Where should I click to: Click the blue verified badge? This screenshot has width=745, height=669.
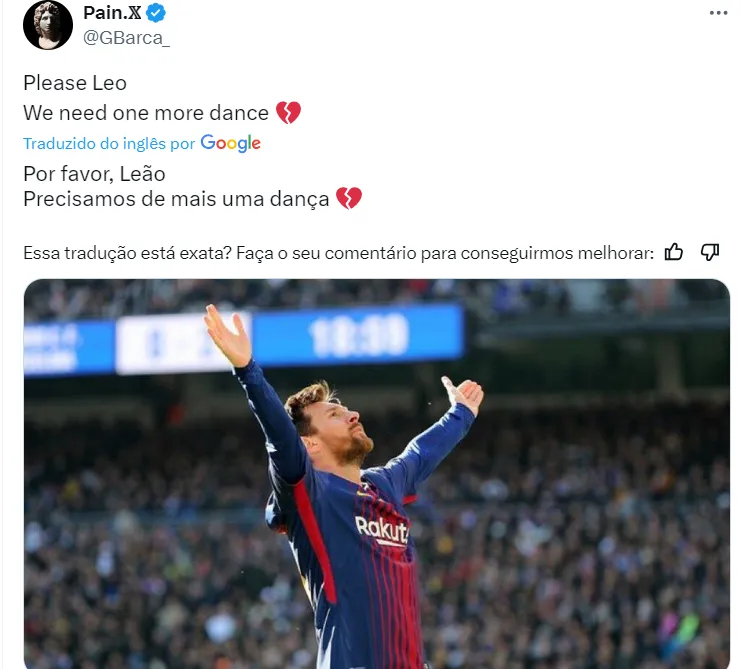click(157, 14)
